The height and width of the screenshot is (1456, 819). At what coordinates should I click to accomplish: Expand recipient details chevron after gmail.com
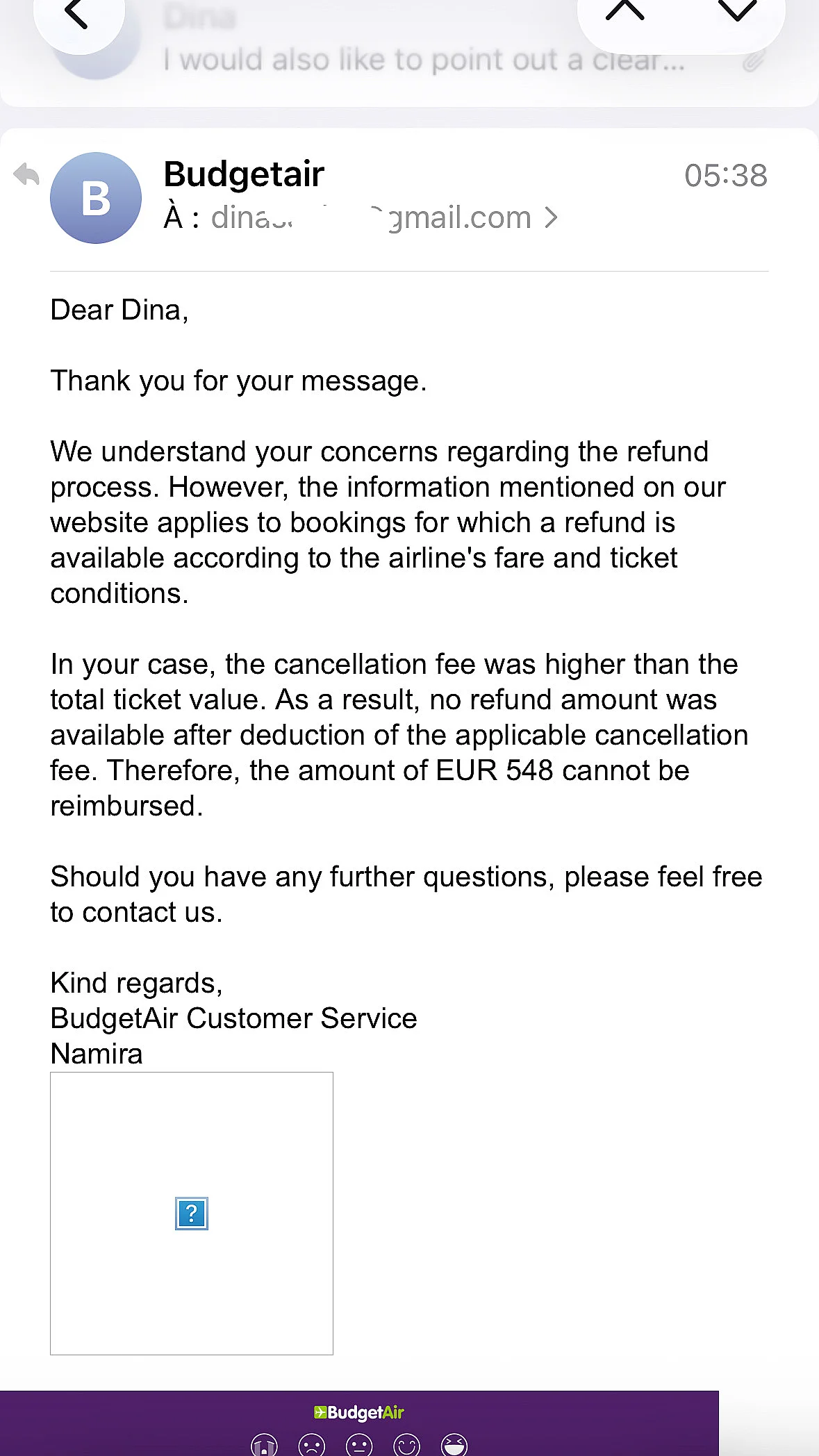coord(552,217)
